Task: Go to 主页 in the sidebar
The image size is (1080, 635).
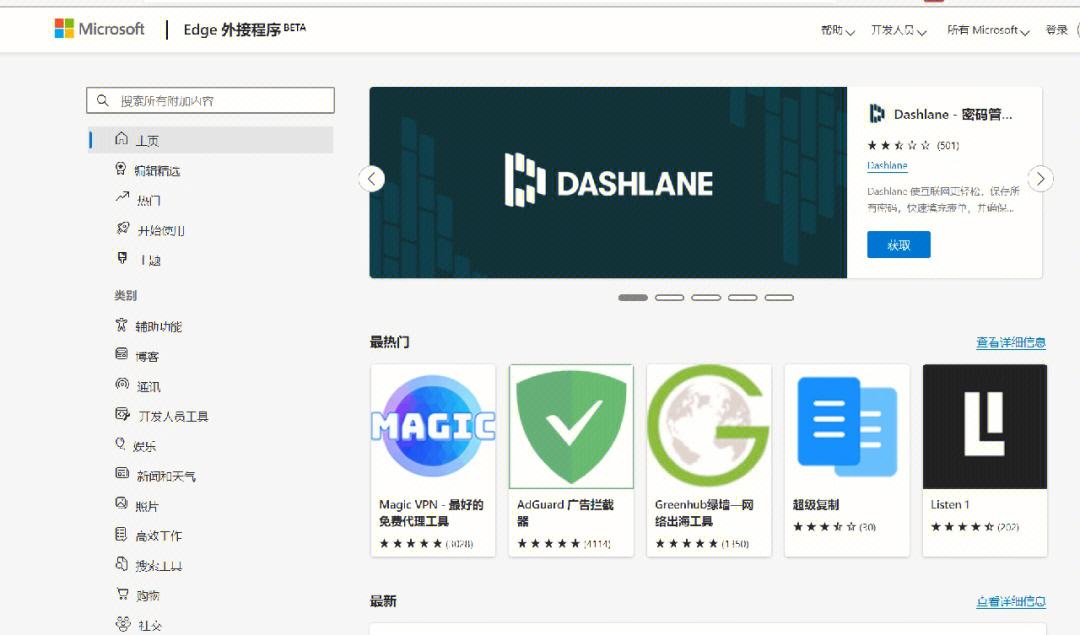Action: [211, 140]
